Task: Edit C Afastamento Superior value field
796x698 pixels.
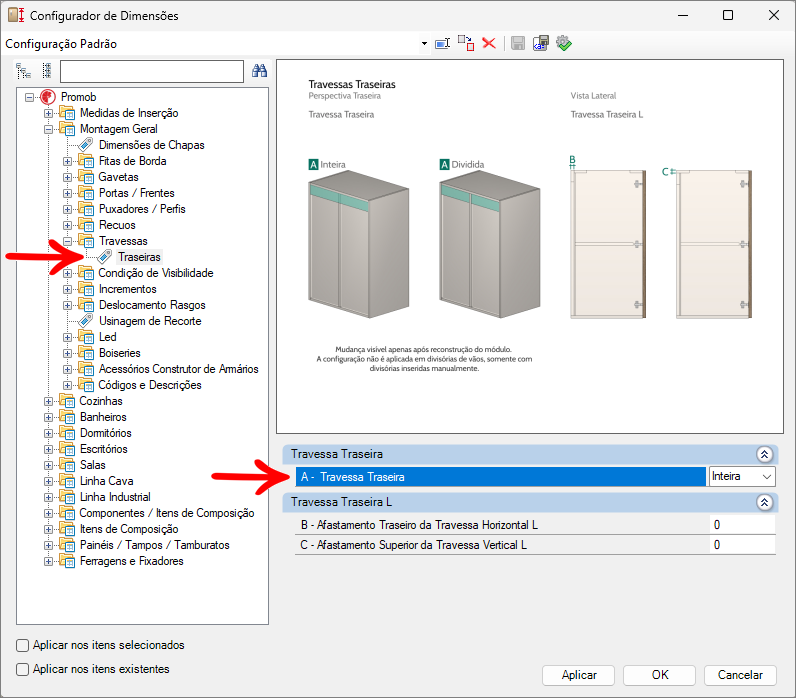Action: coord(742,545)
